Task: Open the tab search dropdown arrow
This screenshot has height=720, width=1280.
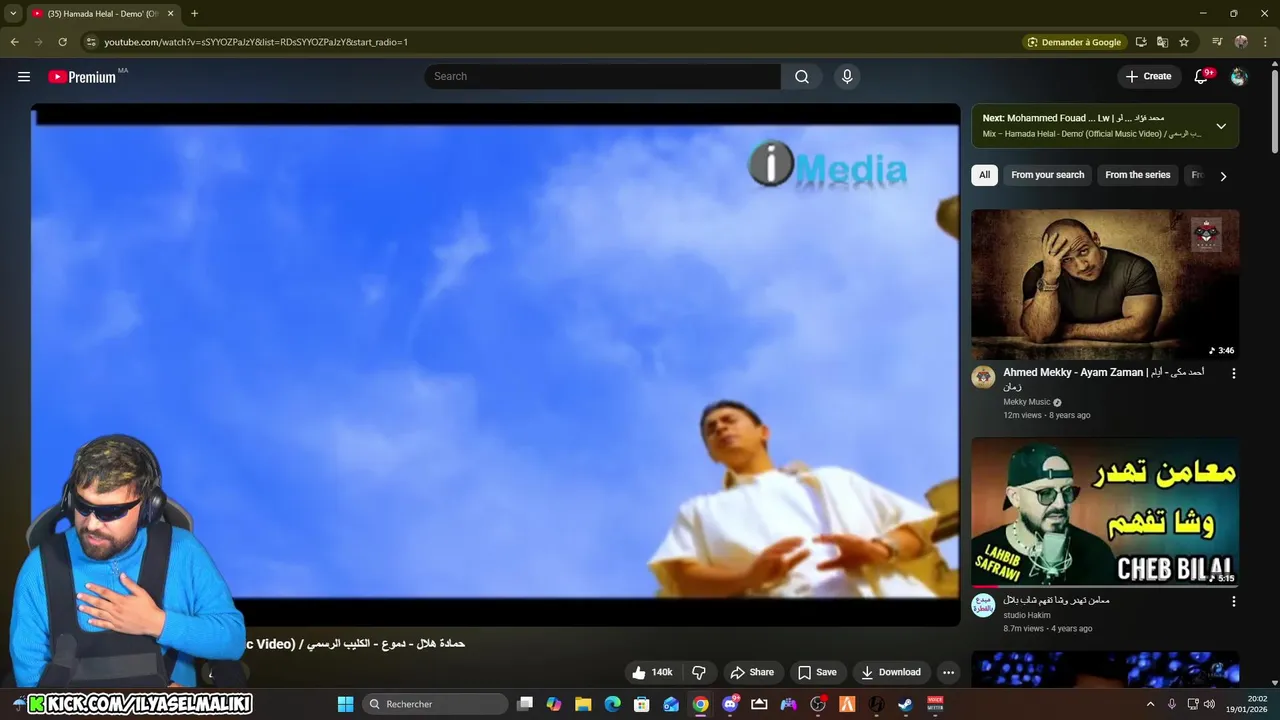Action: point(13,14)
